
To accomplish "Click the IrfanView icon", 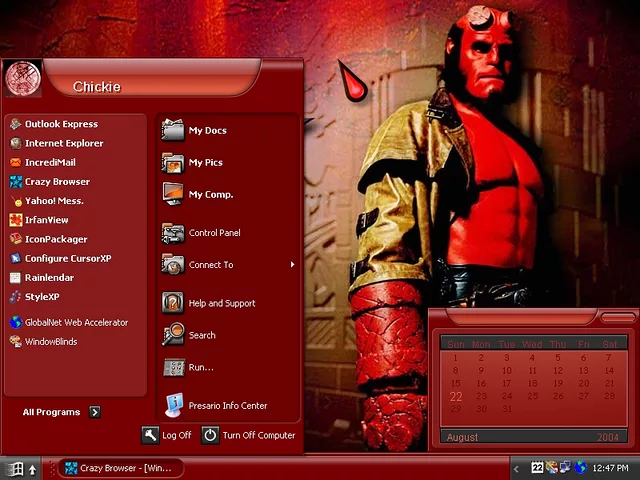I will pos(16,220).
